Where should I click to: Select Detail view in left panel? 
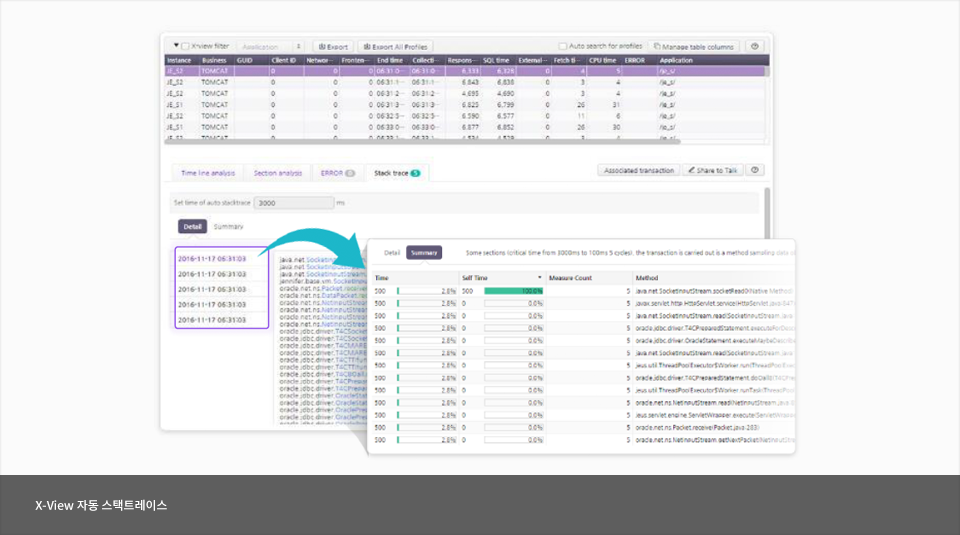192,227
